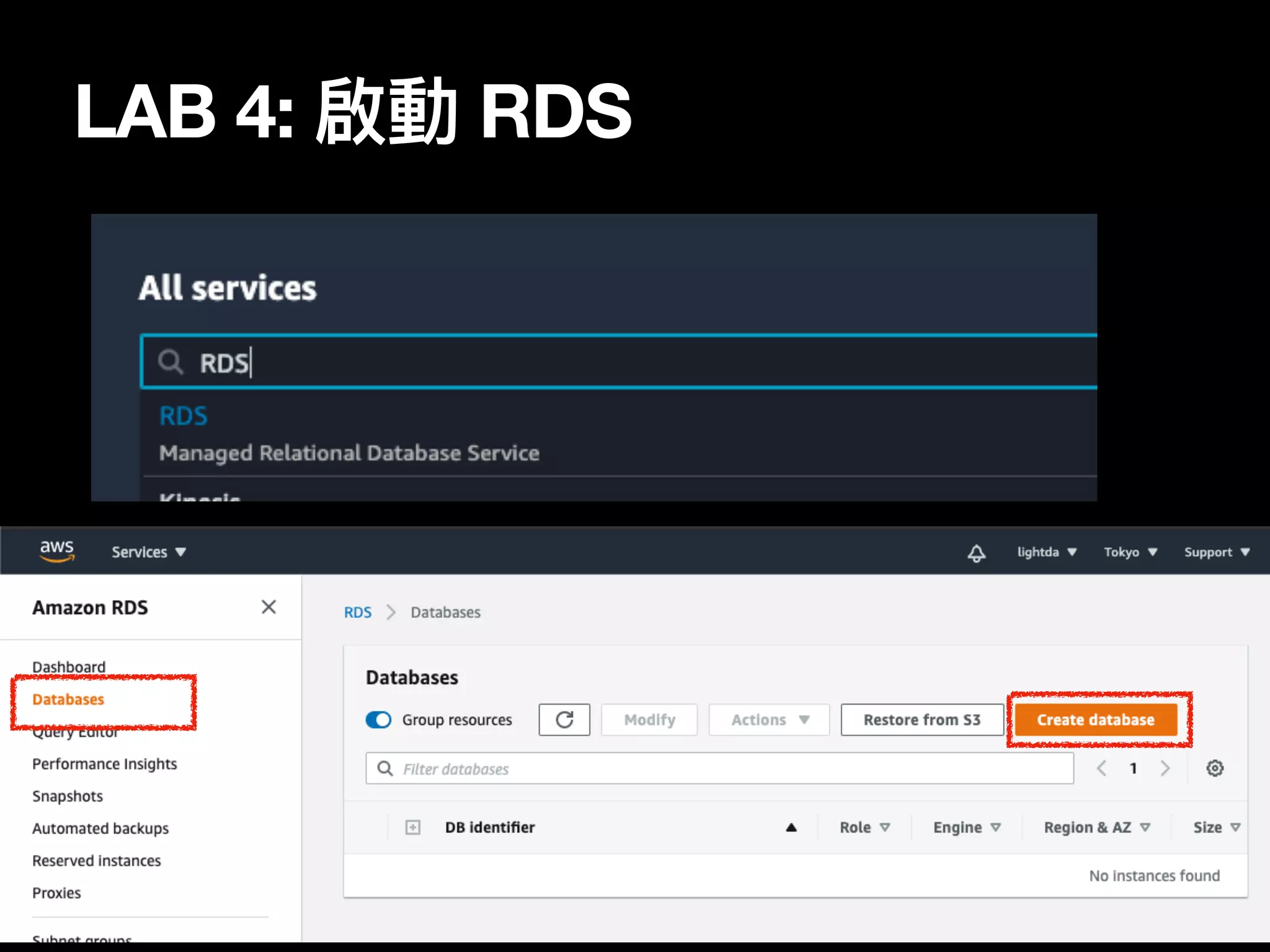Sort by Size column
1270x952 pixels.
[1217, 827]
